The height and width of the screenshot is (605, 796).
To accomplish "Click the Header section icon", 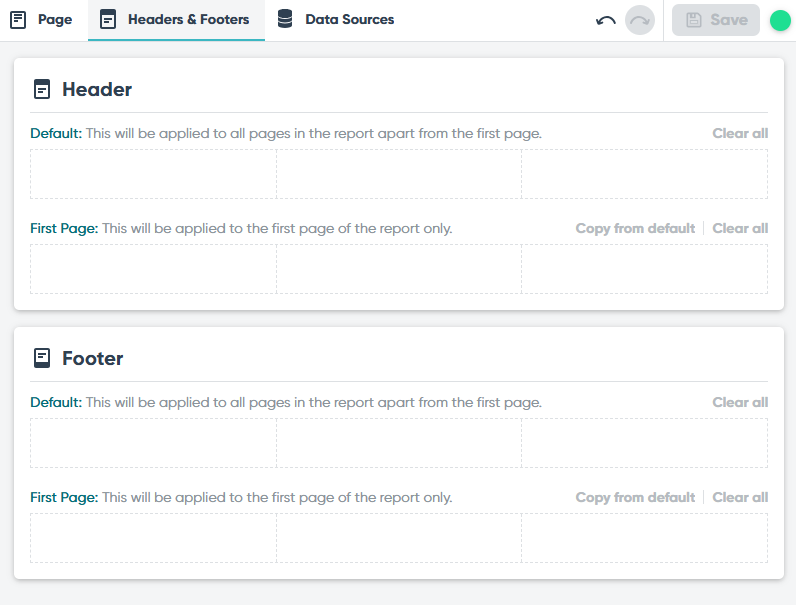I will [x=42, y=89].
